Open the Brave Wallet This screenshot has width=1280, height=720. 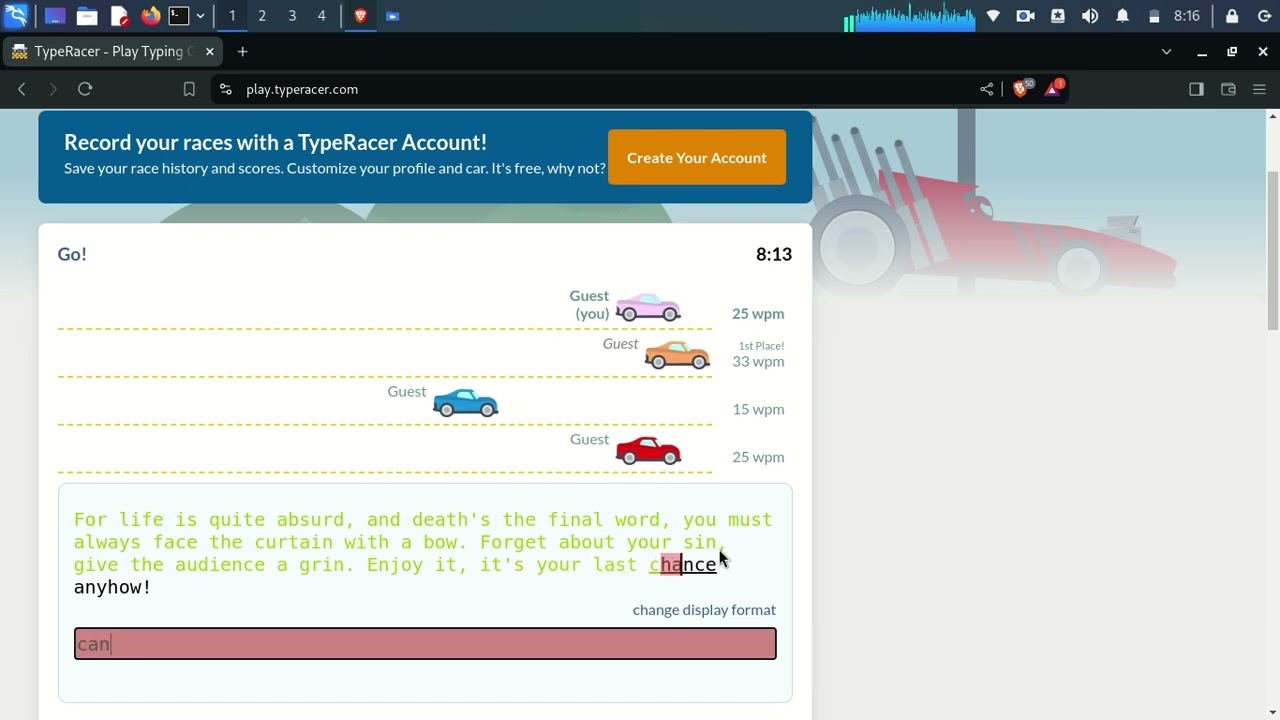(x=1228, y=89)
